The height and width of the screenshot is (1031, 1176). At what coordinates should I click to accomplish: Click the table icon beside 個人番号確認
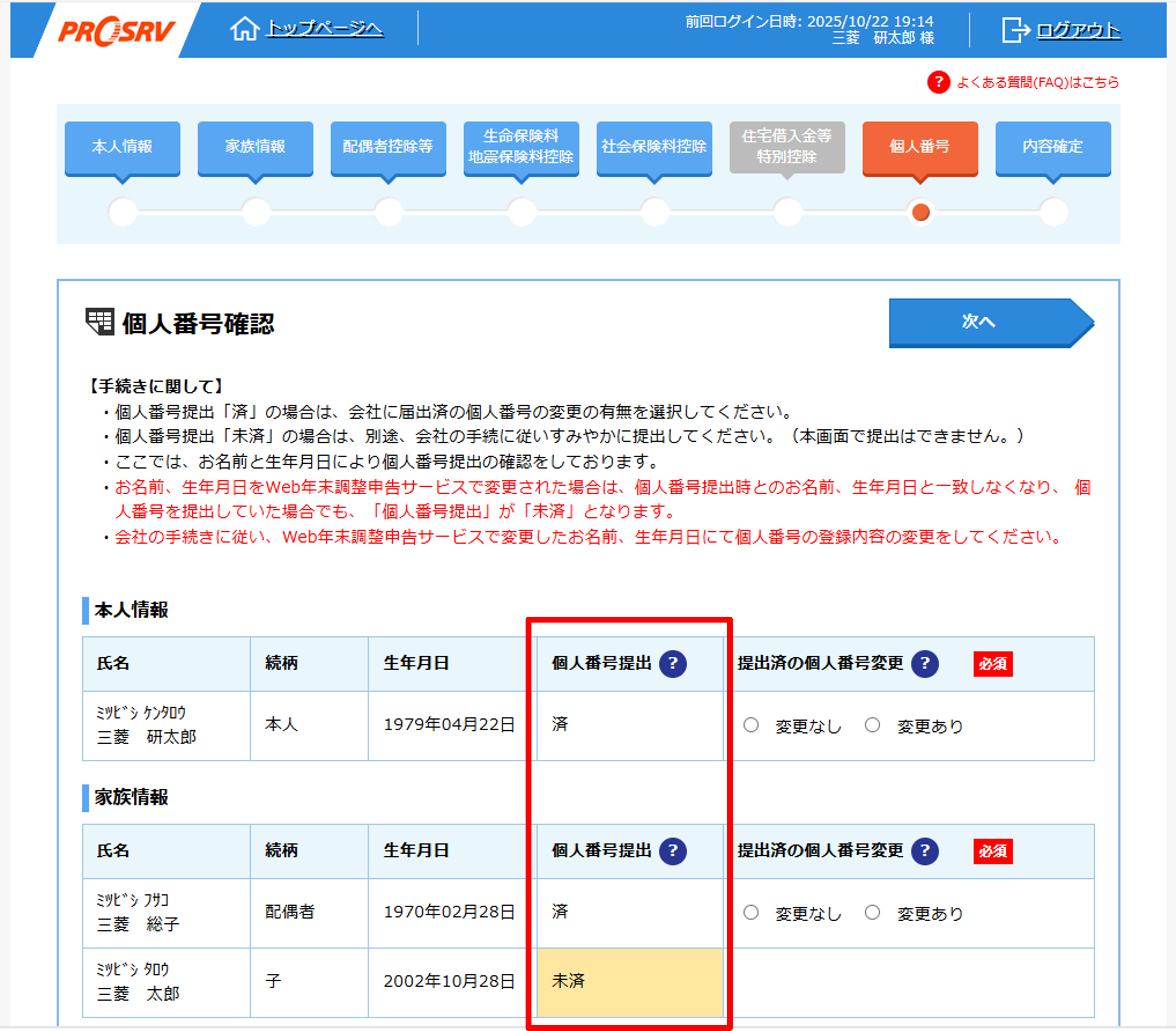tap(100, 322)
